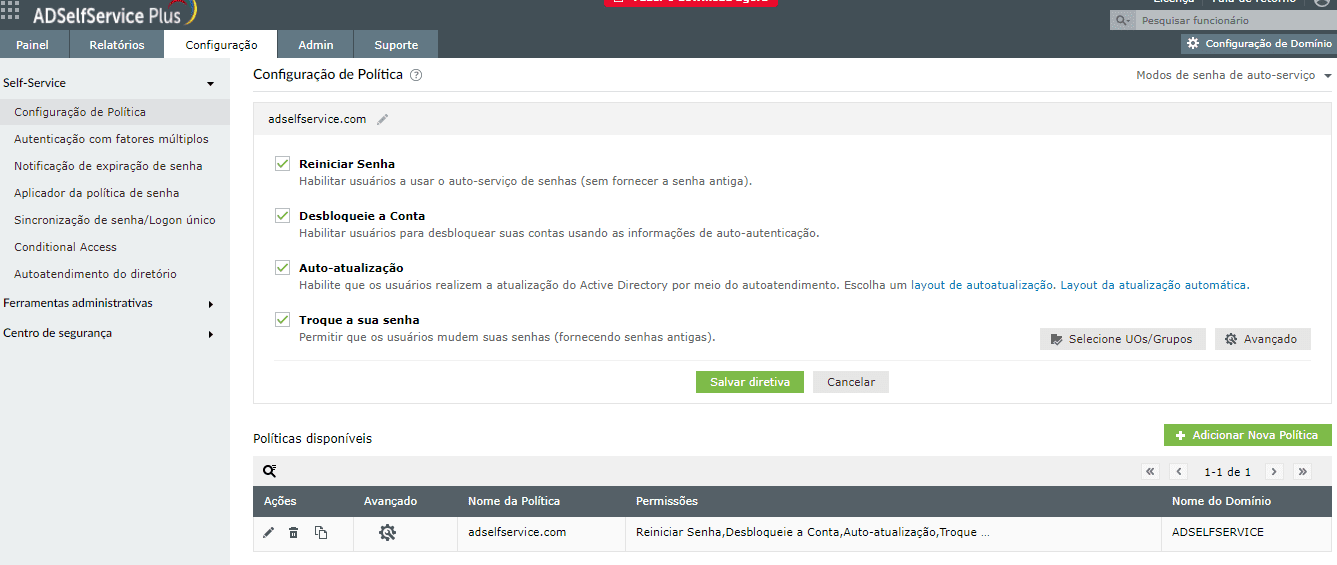Viewport: 1337px width, 565px height.
Task: Click Adicionar Nova Política button
Action: coord(1247,435)
